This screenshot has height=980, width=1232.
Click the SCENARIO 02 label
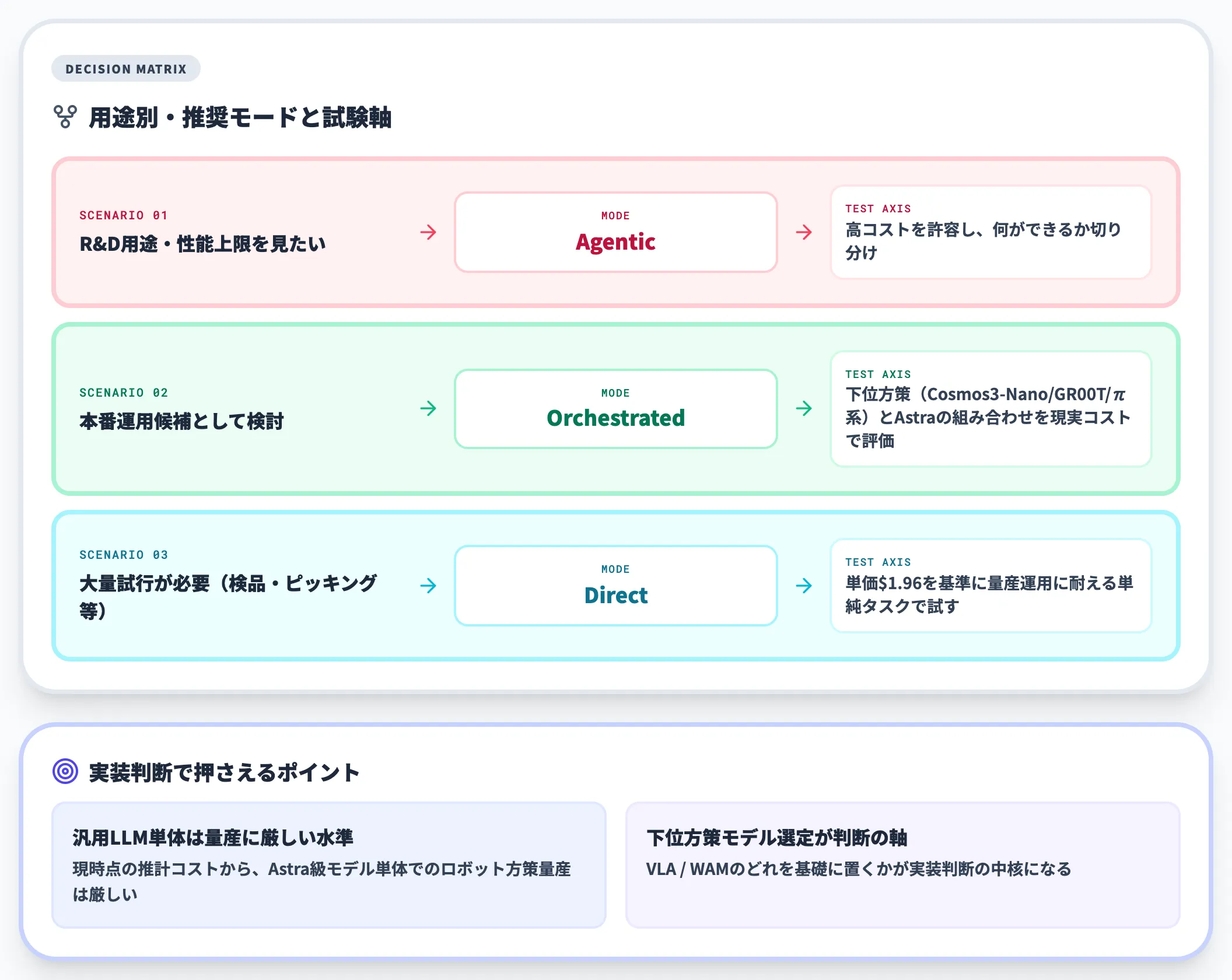coord(124,393)
